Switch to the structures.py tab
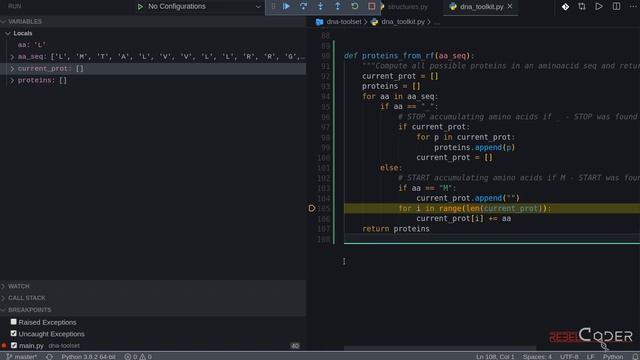Viewport: 640px width, 360px height. click(407, 7)
